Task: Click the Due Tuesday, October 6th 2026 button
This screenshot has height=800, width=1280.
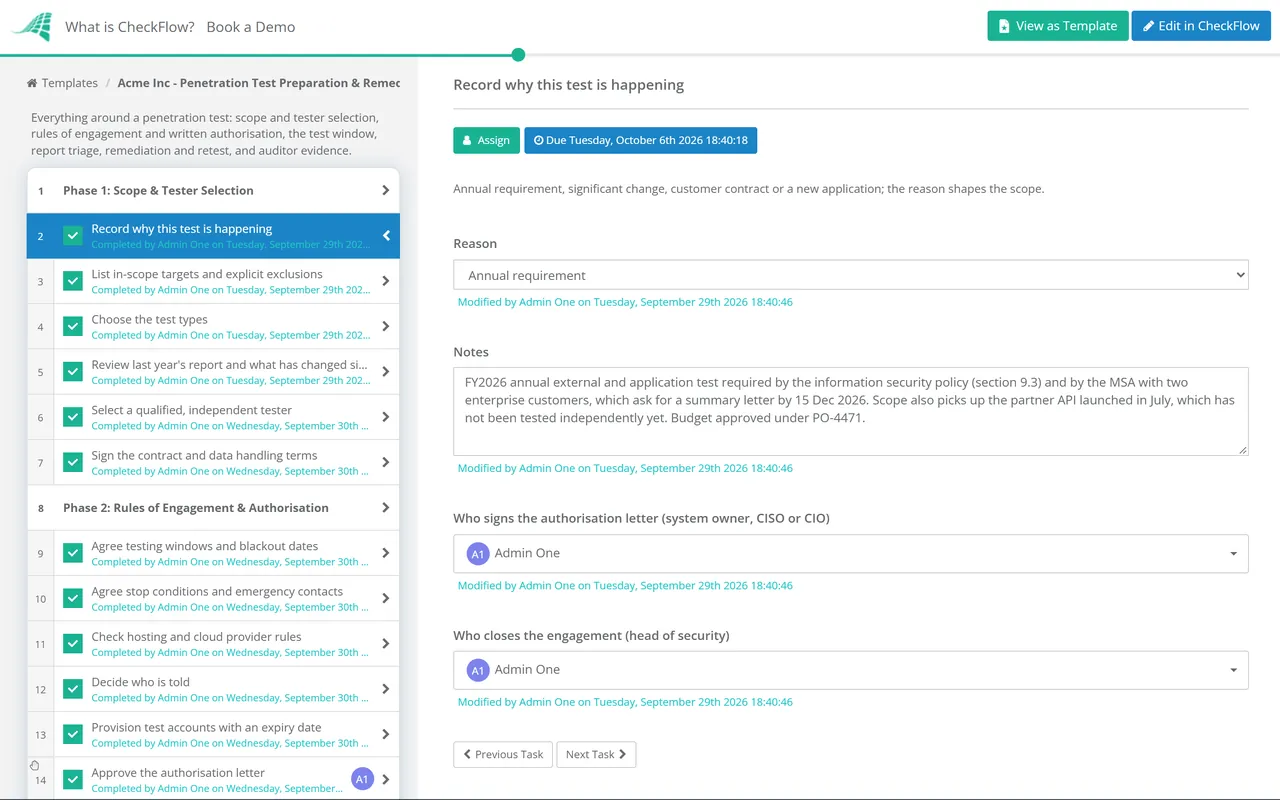Action: coord(641,140)
